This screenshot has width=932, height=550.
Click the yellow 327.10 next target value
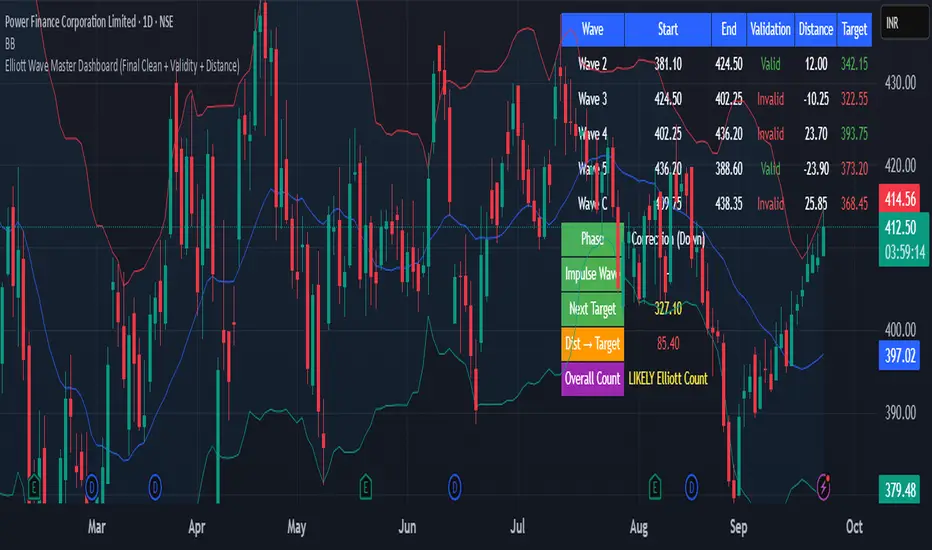click(668, 309)
